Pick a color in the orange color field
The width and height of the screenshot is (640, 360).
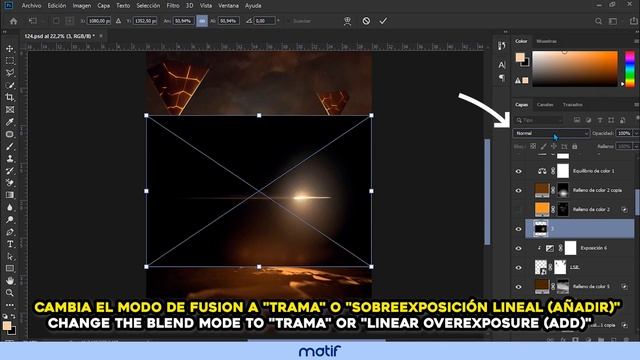click(x=575, y=69)
